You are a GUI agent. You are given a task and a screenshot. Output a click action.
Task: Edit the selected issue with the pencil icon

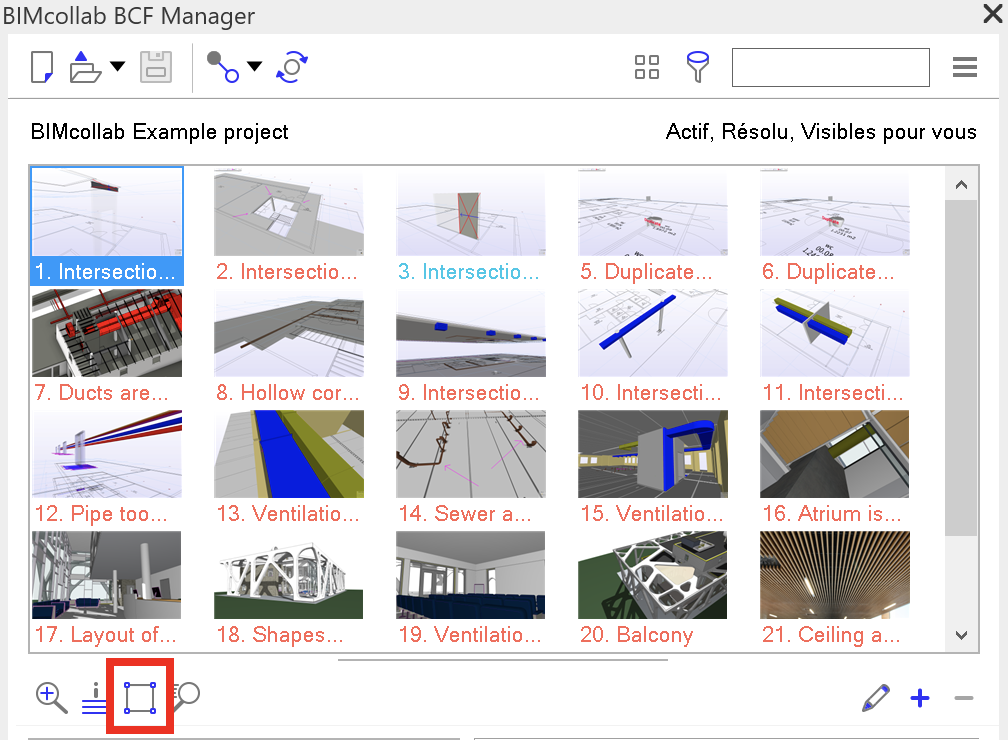876,698
